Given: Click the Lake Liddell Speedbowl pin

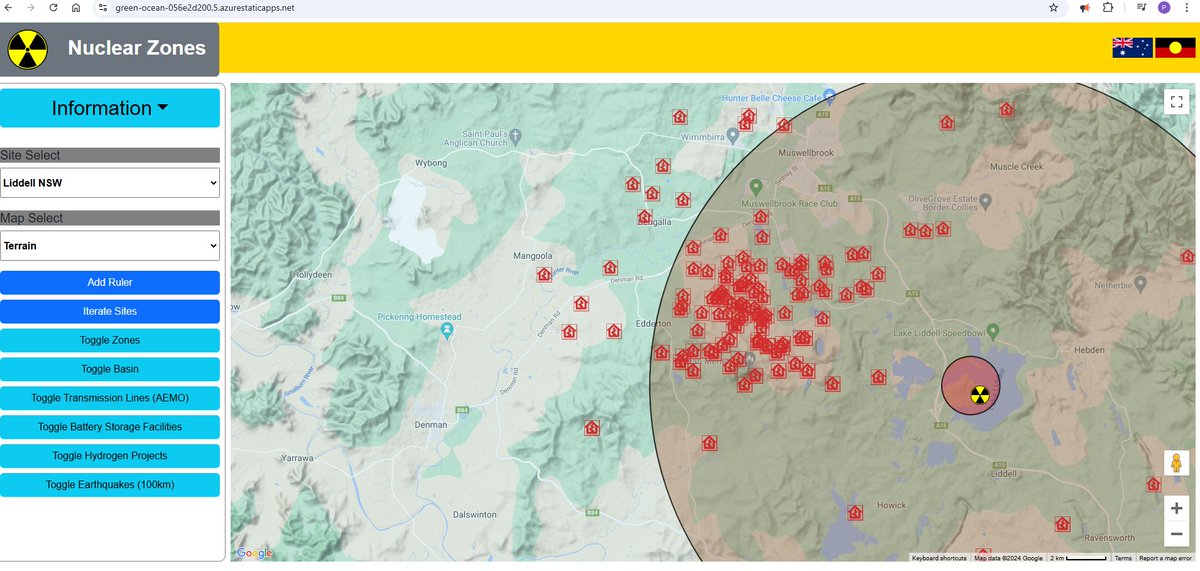Looking at the screenshot, I should [993, 331].
